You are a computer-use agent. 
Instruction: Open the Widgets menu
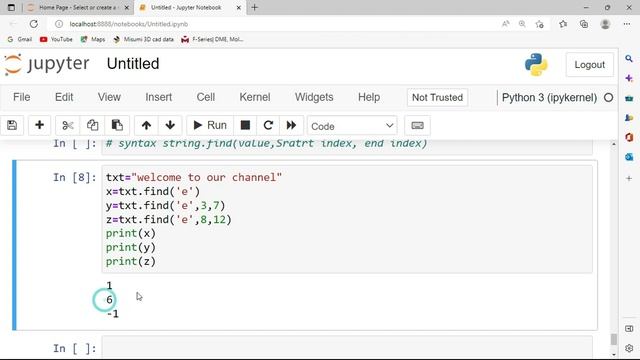(x=314, y=97)
